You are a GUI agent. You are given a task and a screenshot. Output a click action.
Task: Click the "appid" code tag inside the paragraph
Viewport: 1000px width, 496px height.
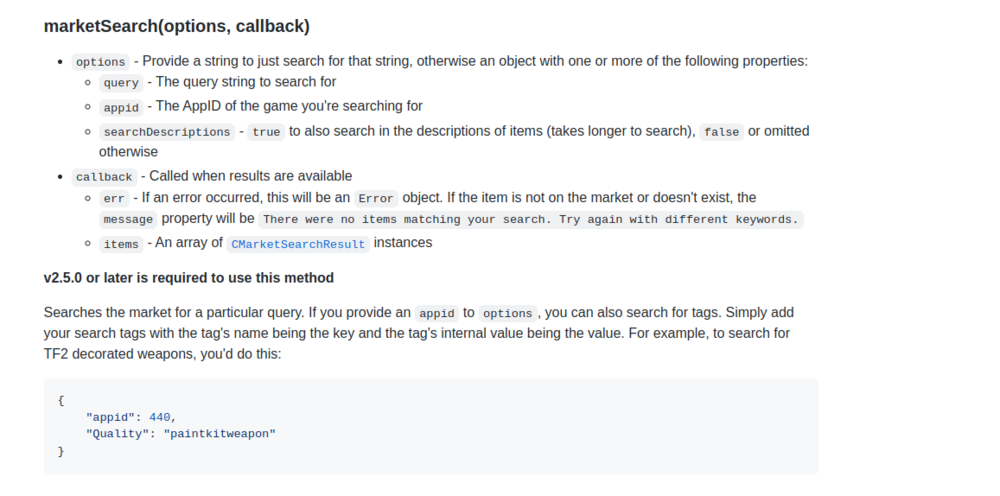[436, 313]
